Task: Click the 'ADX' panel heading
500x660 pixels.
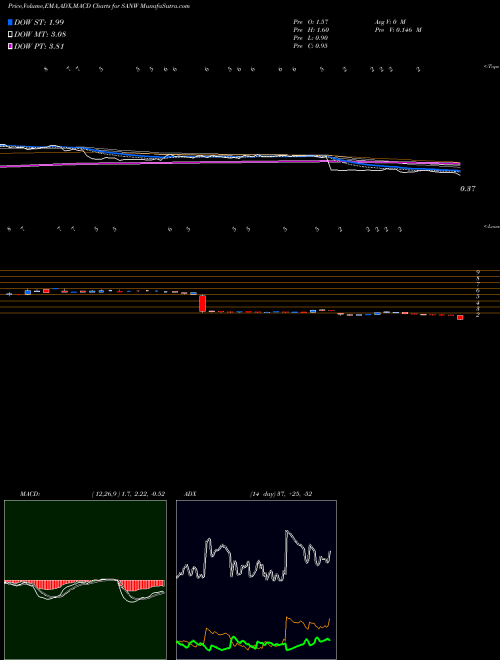Action: (x=190, y=494)
